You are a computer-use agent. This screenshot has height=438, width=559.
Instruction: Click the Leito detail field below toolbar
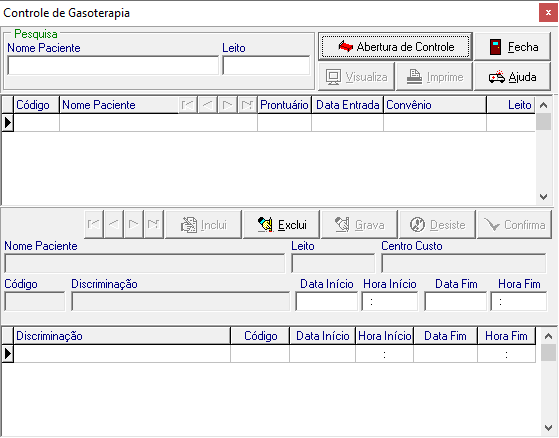pos(333,264)
